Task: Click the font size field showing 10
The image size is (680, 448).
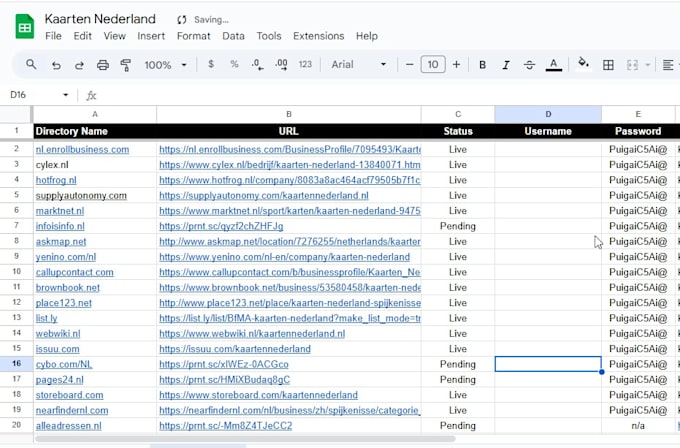Action: [x=433, y=65]
